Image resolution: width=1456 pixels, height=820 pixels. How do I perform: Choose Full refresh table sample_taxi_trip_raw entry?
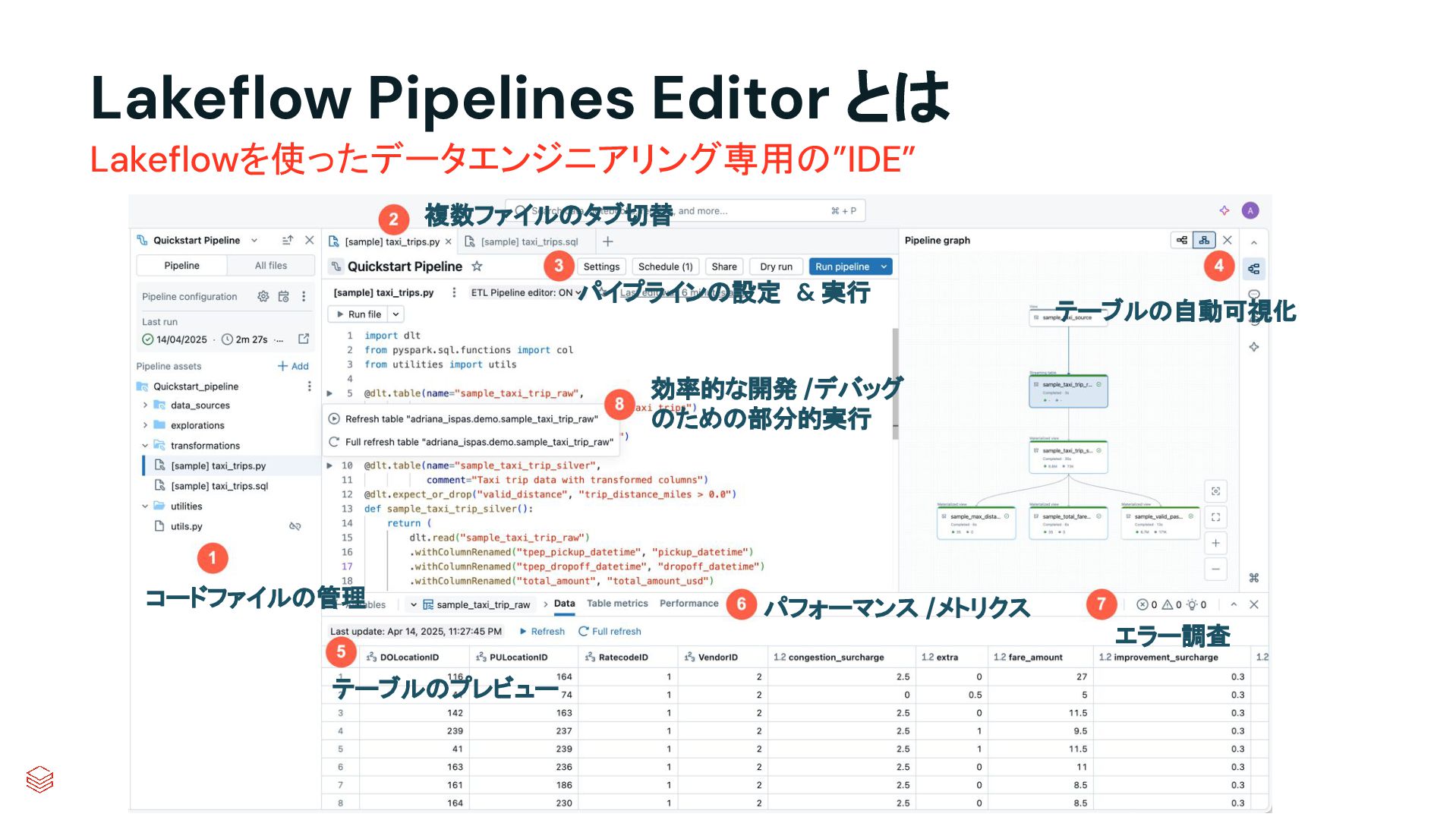click(x=471, y=442)
